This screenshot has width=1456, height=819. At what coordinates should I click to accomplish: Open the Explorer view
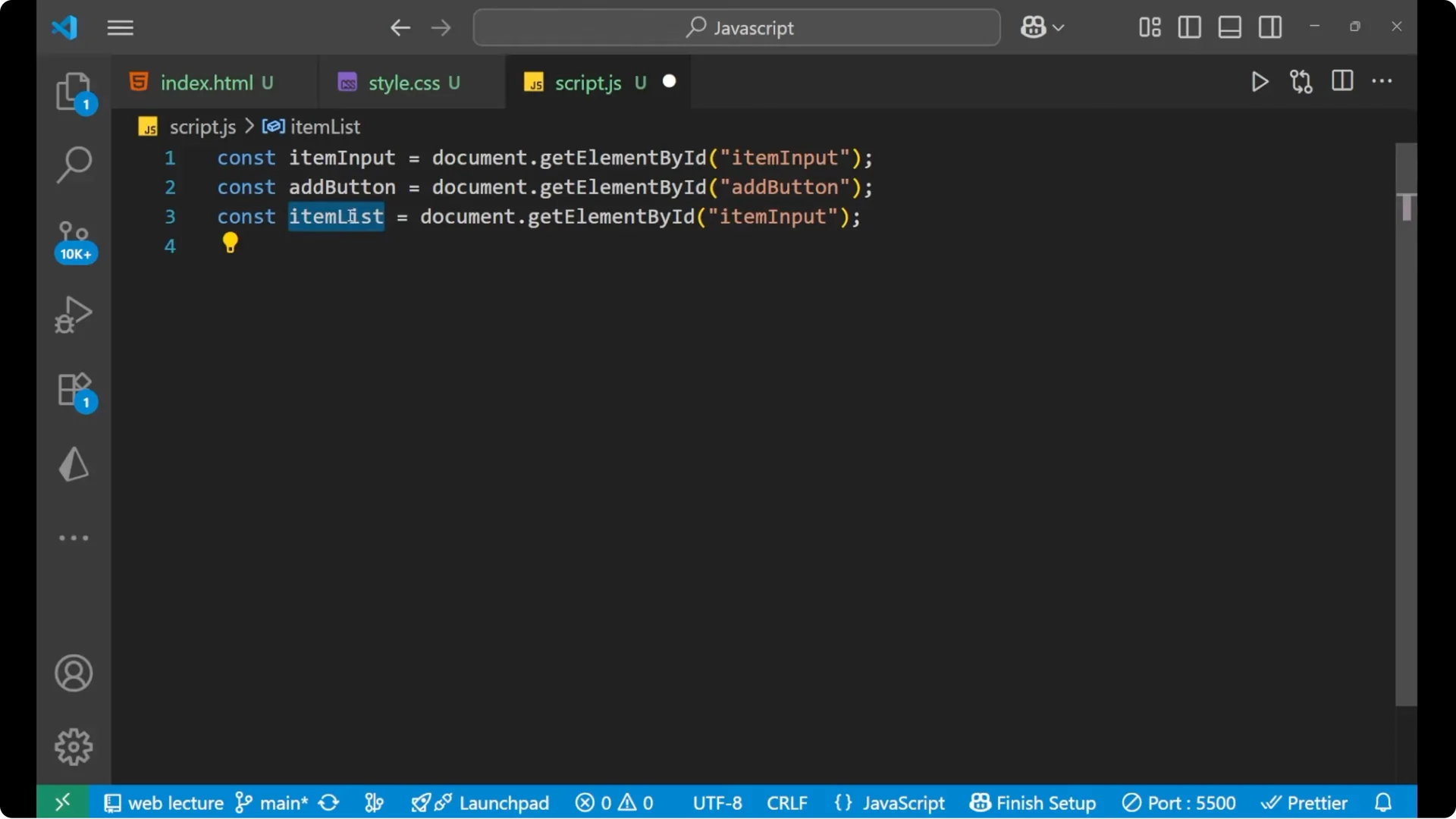(74, 91)
